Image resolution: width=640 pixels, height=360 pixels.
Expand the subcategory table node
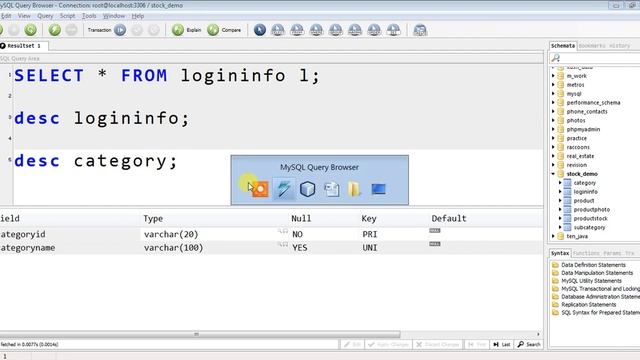(x=560, y=227)
